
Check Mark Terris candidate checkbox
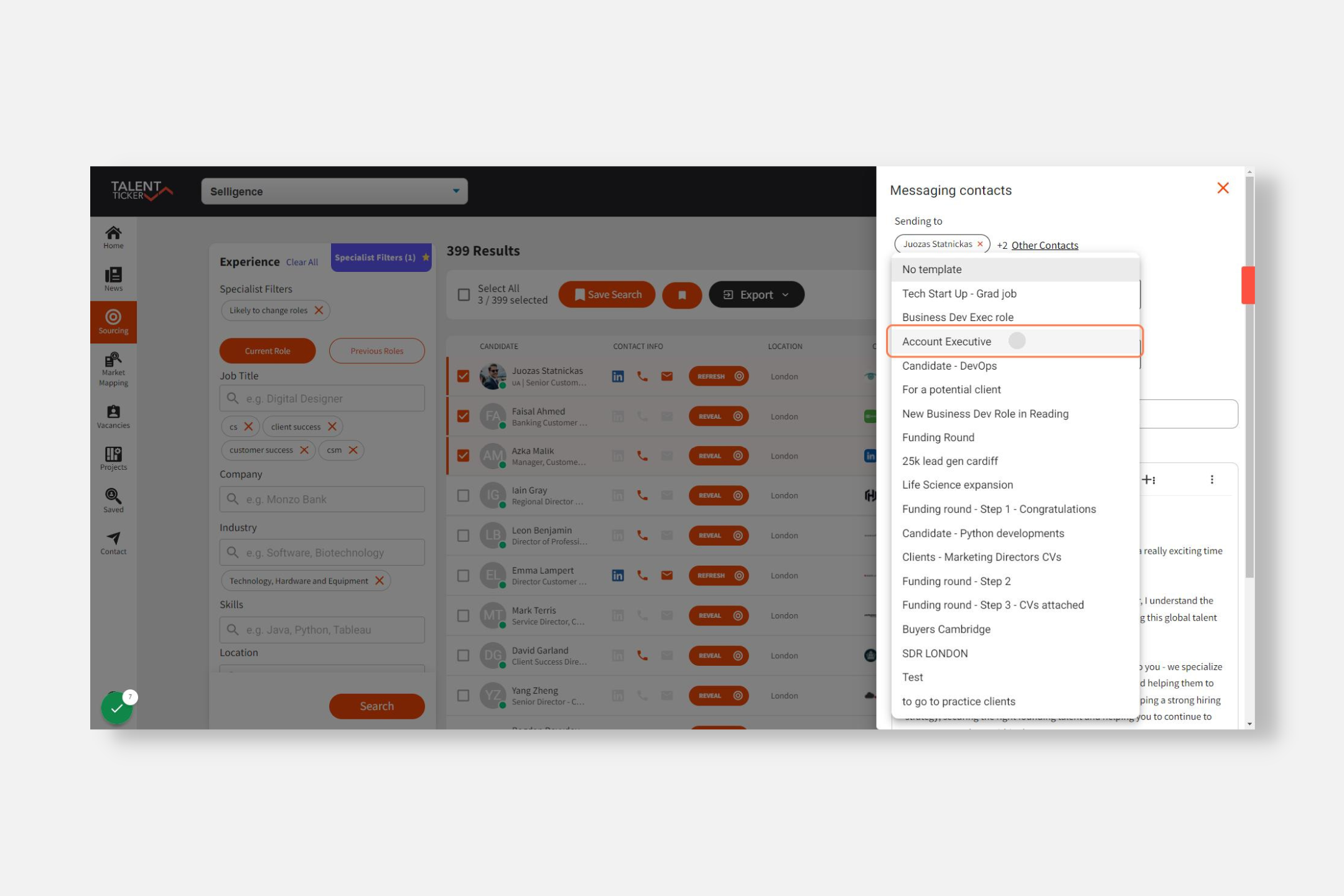[464, 616]
